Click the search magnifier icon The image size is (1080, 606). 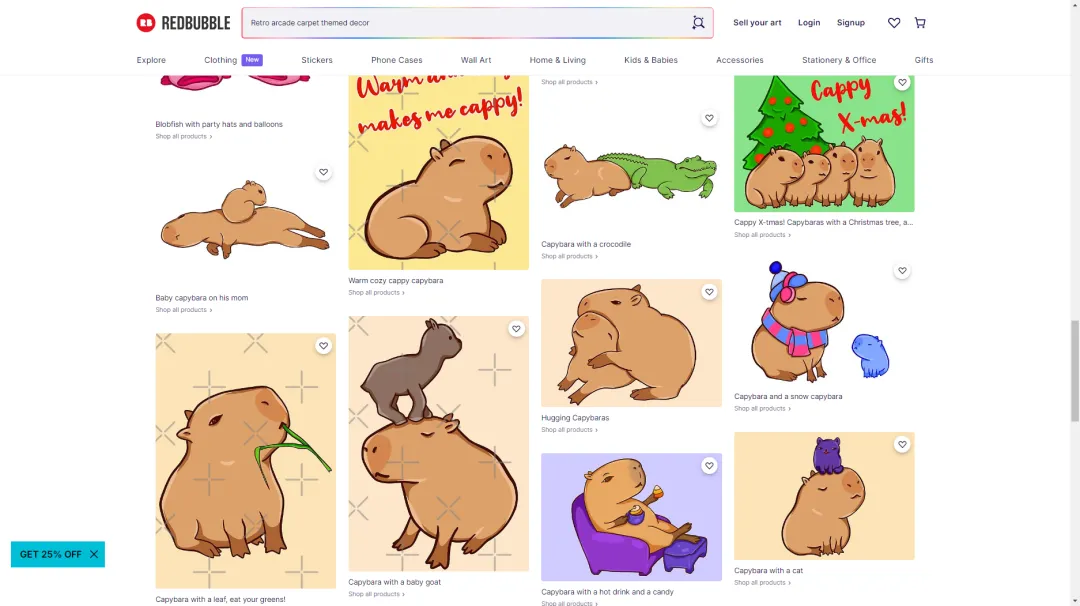[698, 23]
